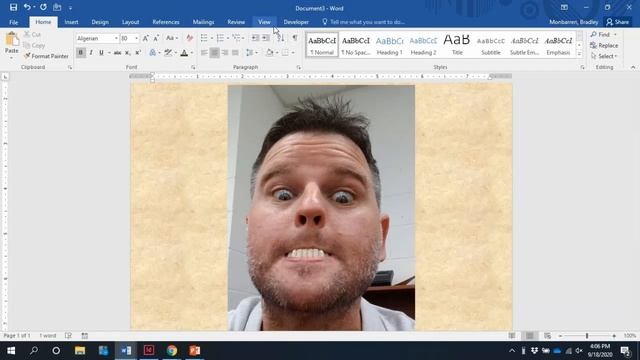
Task: Set Align Left paragraph alignment
Action: pos(204,53)
